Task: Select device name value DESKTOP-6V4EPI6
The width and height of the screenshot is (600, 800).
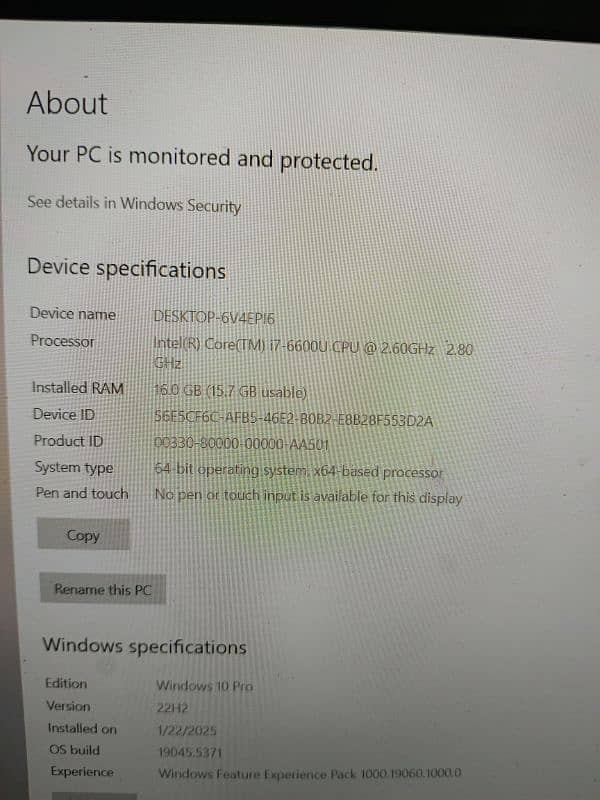Action: click(214, 318)
